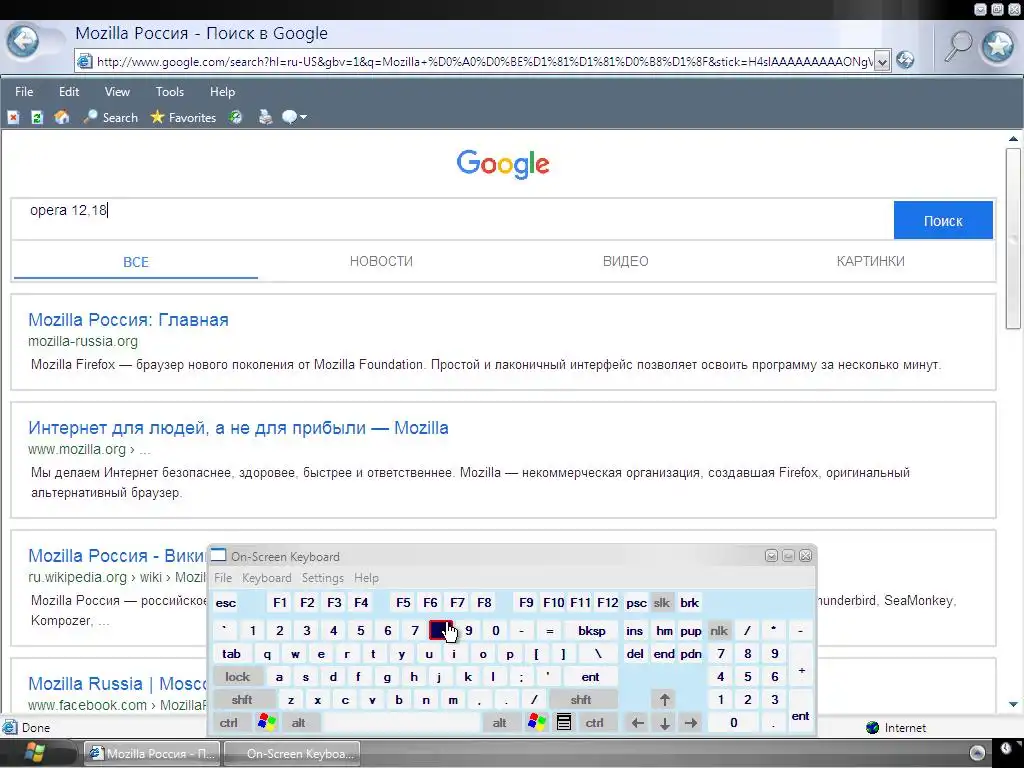This screenshot has height=768, width=1024.
Task: Open the Интернет для людей result link
Action: [238, 428]
